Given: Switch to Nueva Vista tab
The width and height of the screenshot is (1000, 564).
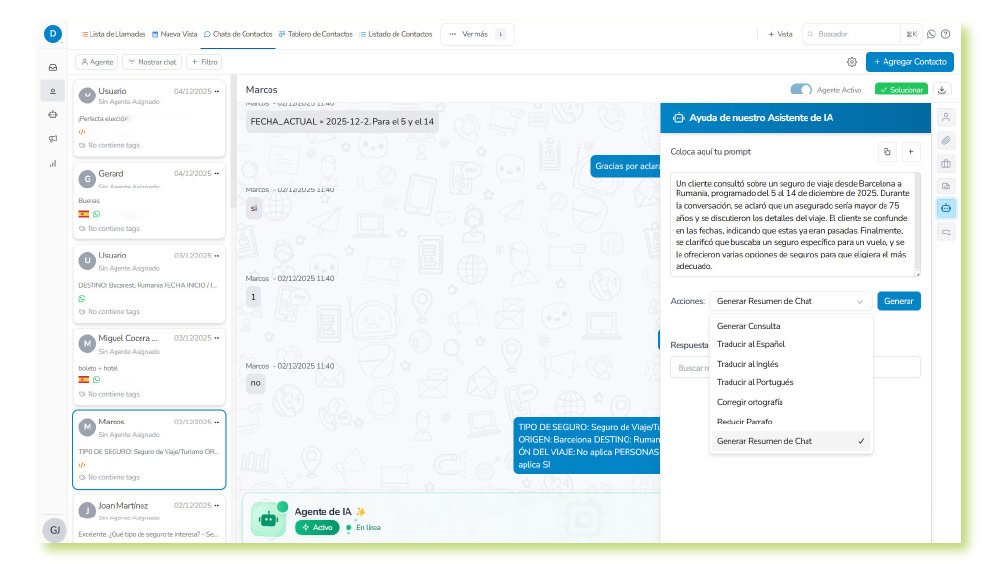Looking at the screenshot, I should click(x=174, y=34).
